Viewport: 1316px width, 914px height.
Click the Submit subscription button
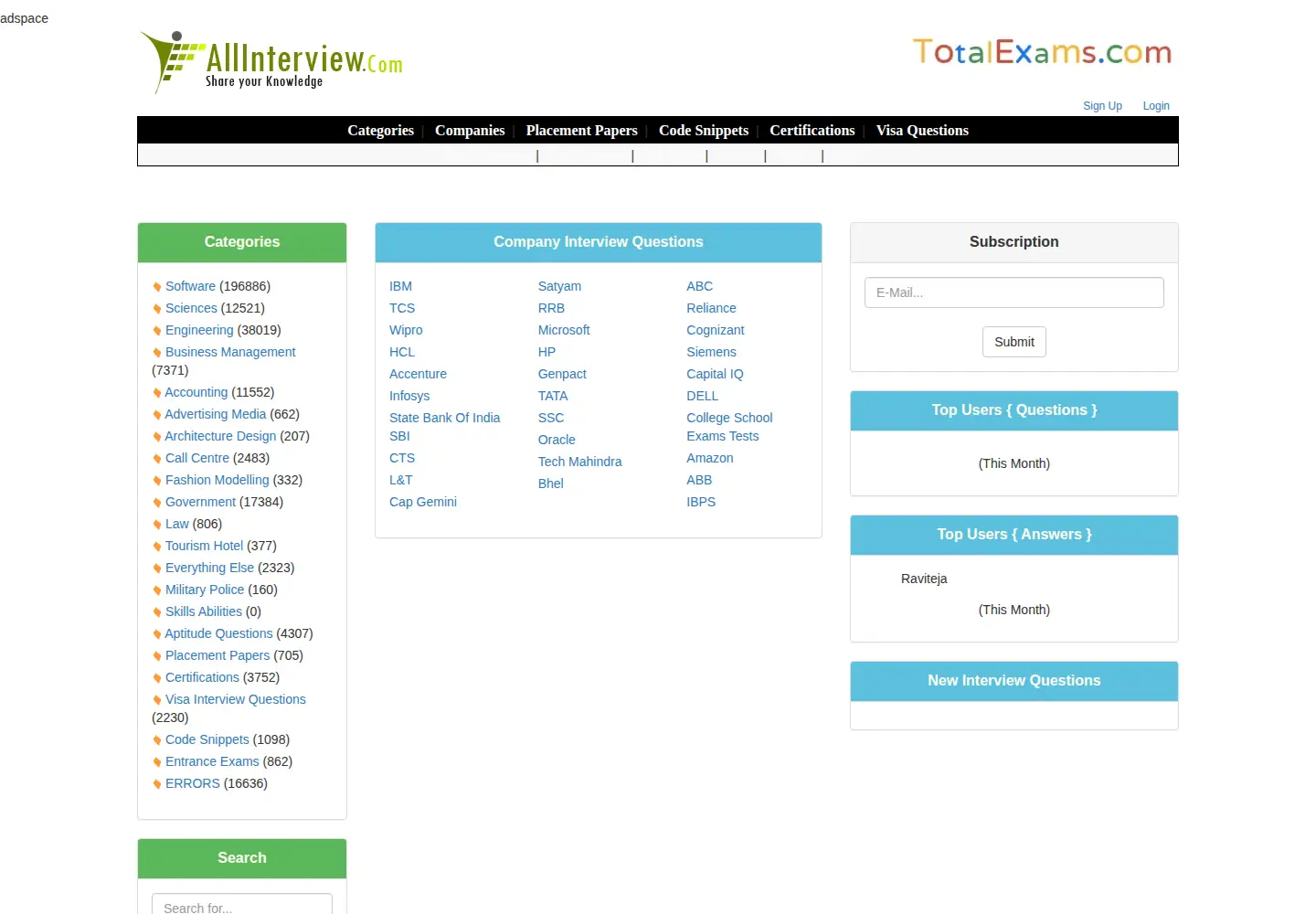[x=1014, y=342]
